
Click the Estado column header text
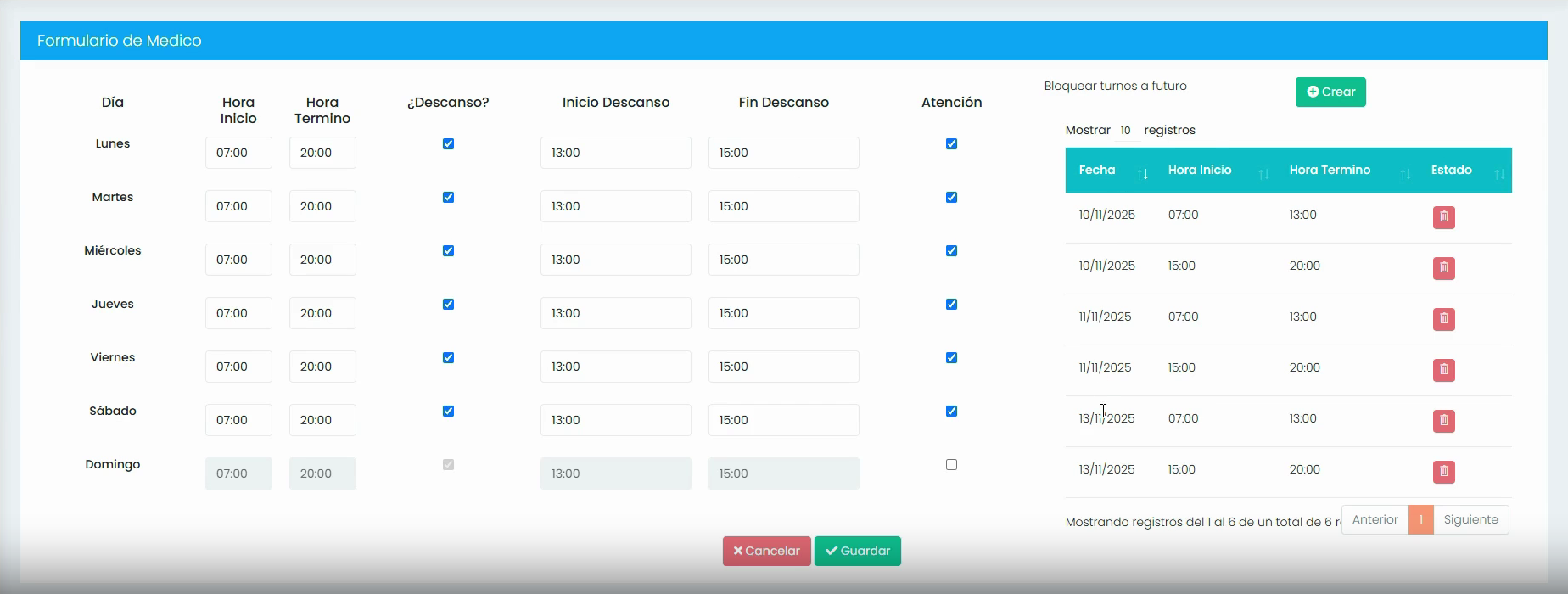click(x=1452, y=170)
